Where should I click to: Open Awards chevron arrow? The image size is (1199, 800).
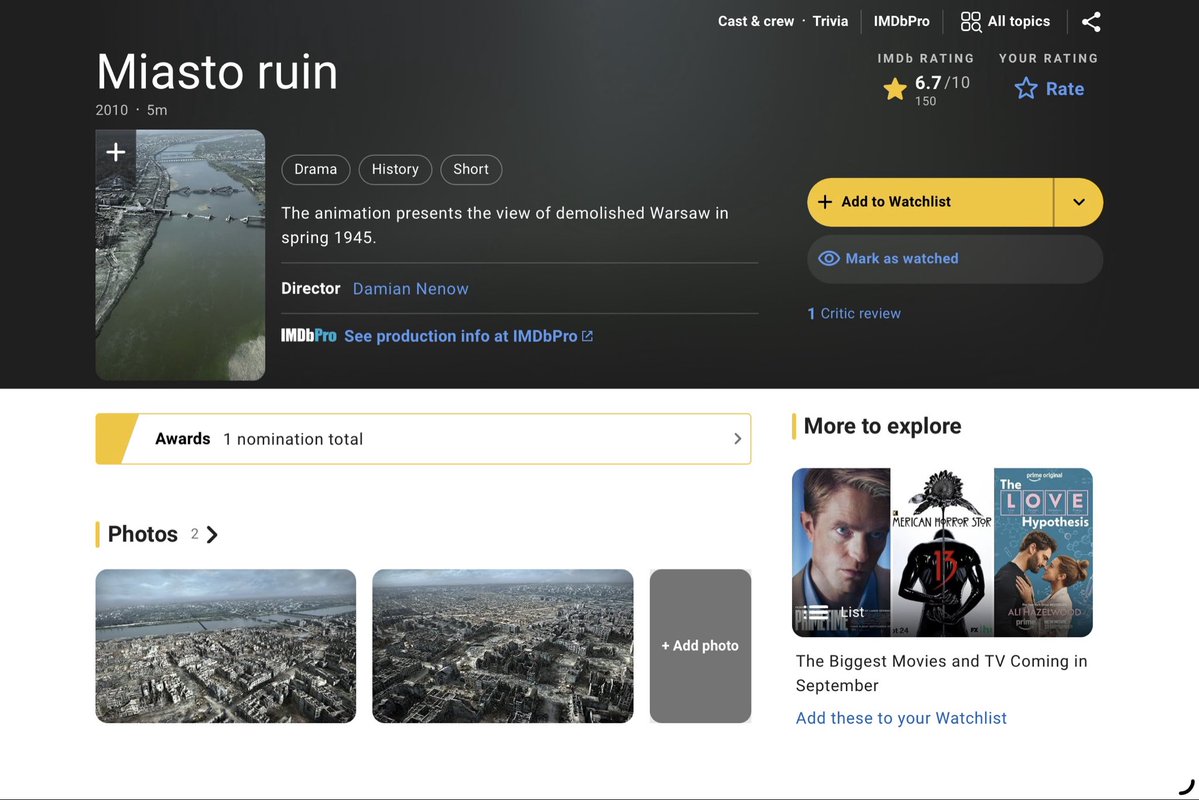[x=737, y=438]
